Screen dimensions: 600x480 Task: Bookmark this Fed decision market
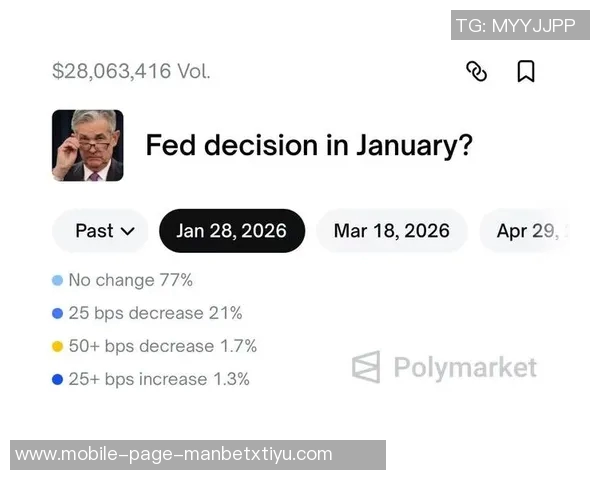pyautogui.click(x=526, y=71)
